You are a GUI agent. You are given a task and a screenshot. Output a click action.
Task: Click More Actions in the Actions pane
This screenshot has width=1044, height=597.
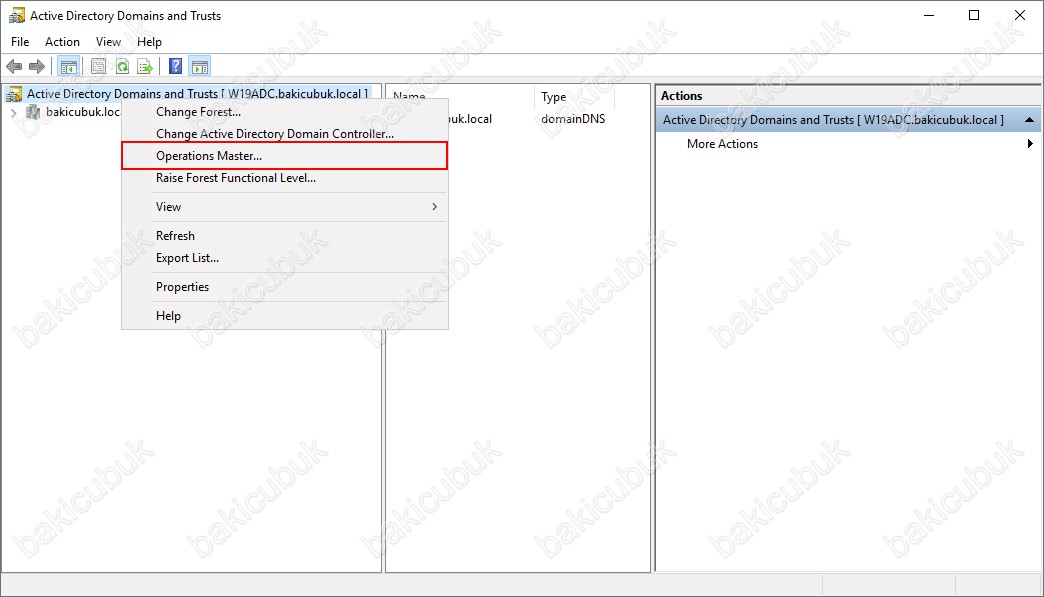722,144
